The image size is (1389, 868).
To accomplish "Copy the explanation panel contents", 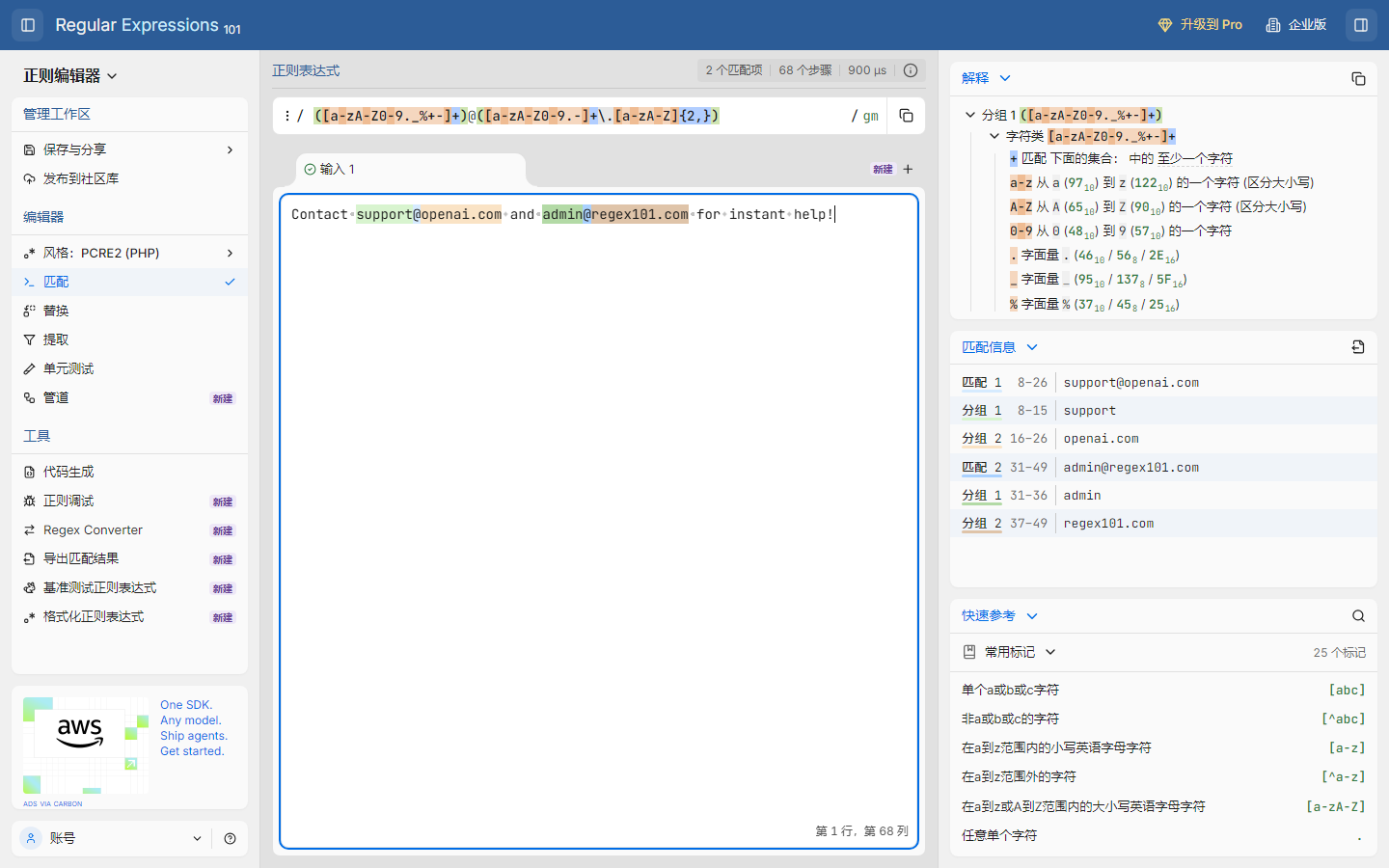I will pyautogui.click(x=1358, y=78).
